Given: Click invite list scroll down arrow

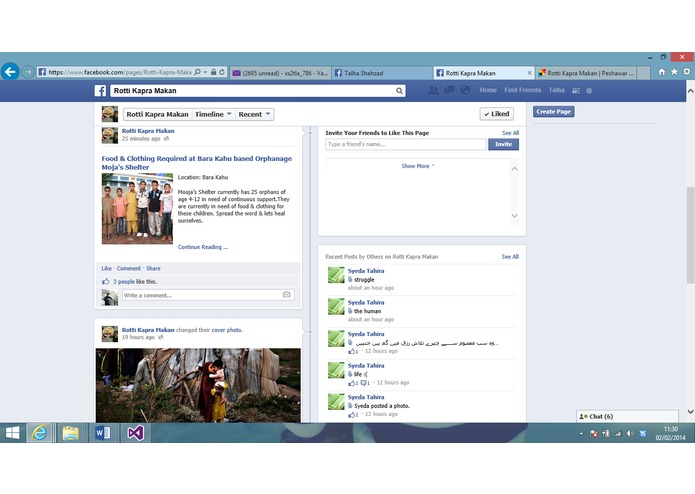Looking at the screenshot, I should 515,216.
